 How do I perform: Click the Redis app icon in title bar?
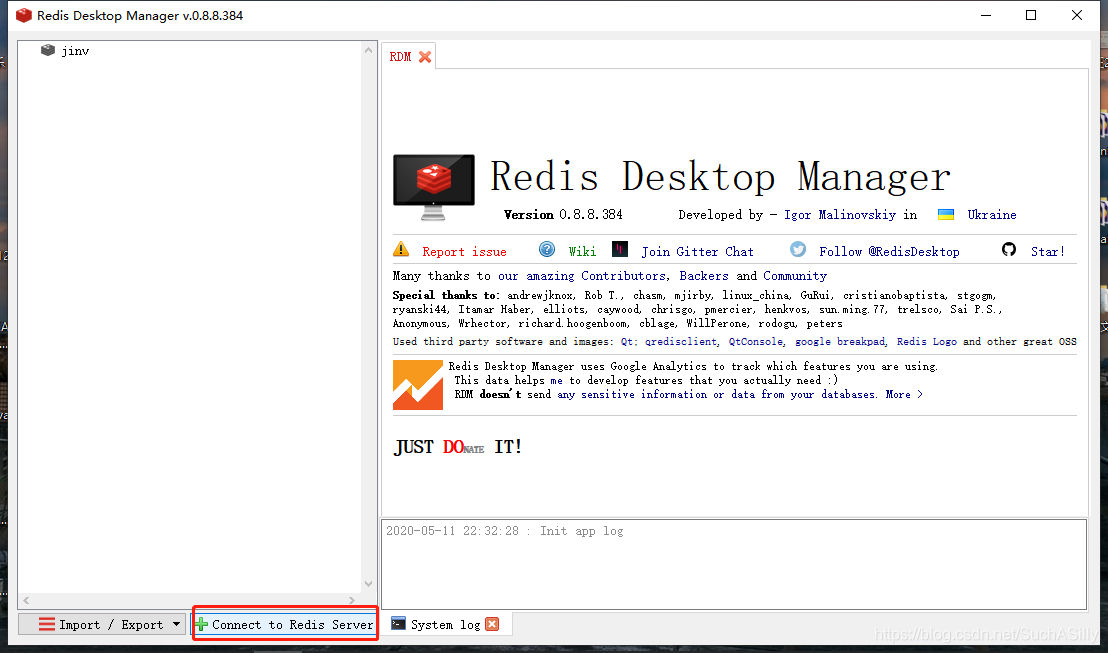[x=23, y=15]
